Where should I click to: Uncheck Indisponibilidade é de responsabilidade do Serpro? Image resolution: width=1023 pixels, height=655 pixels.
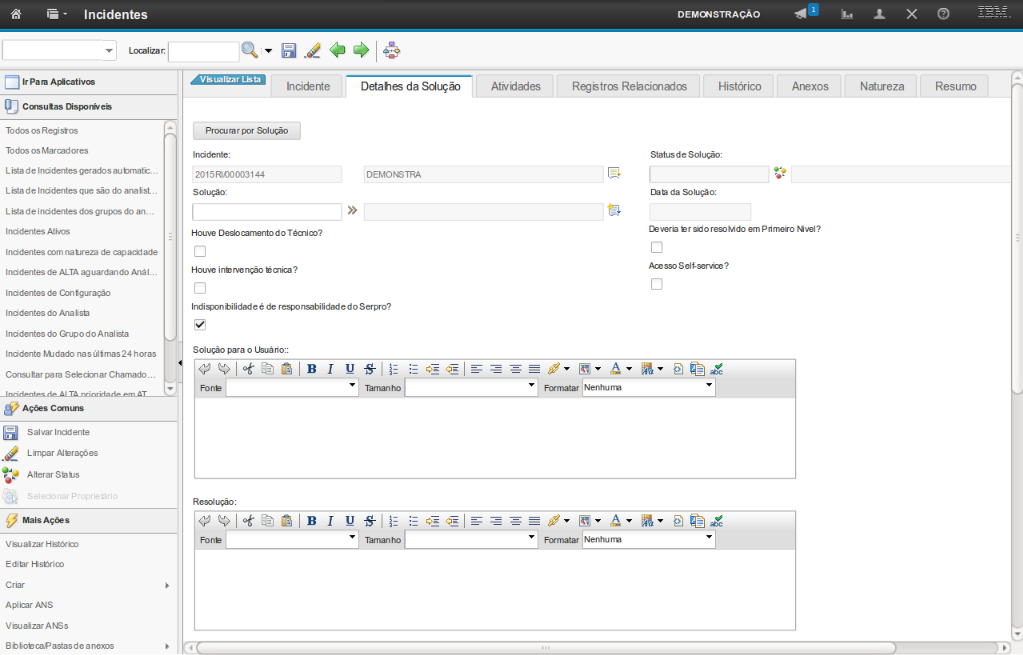point(200,324)
